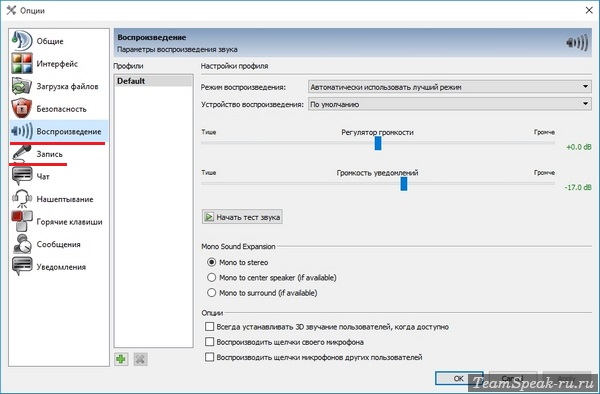Click the speaker icon in the header banner
The image size is (600, 394).
click(577, 43)
